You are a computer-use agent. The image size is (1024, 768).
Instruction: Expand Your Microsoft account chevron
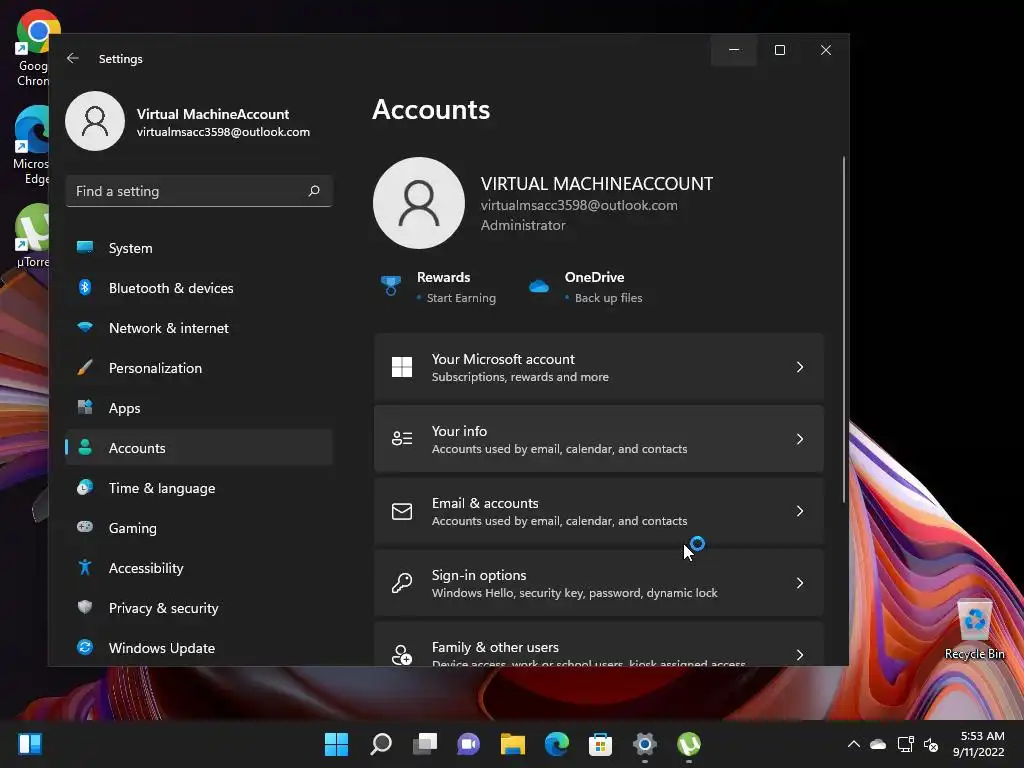coord(800,367)
